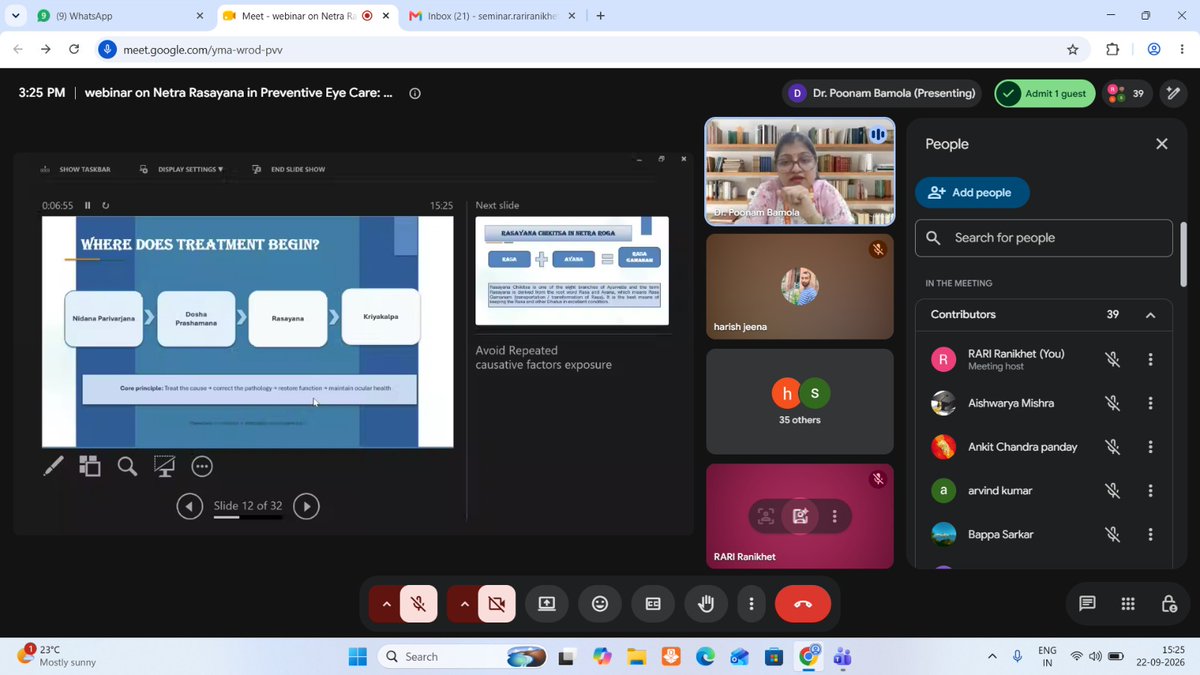
Task: Close the People side panel
Action: click(1161, 144)
